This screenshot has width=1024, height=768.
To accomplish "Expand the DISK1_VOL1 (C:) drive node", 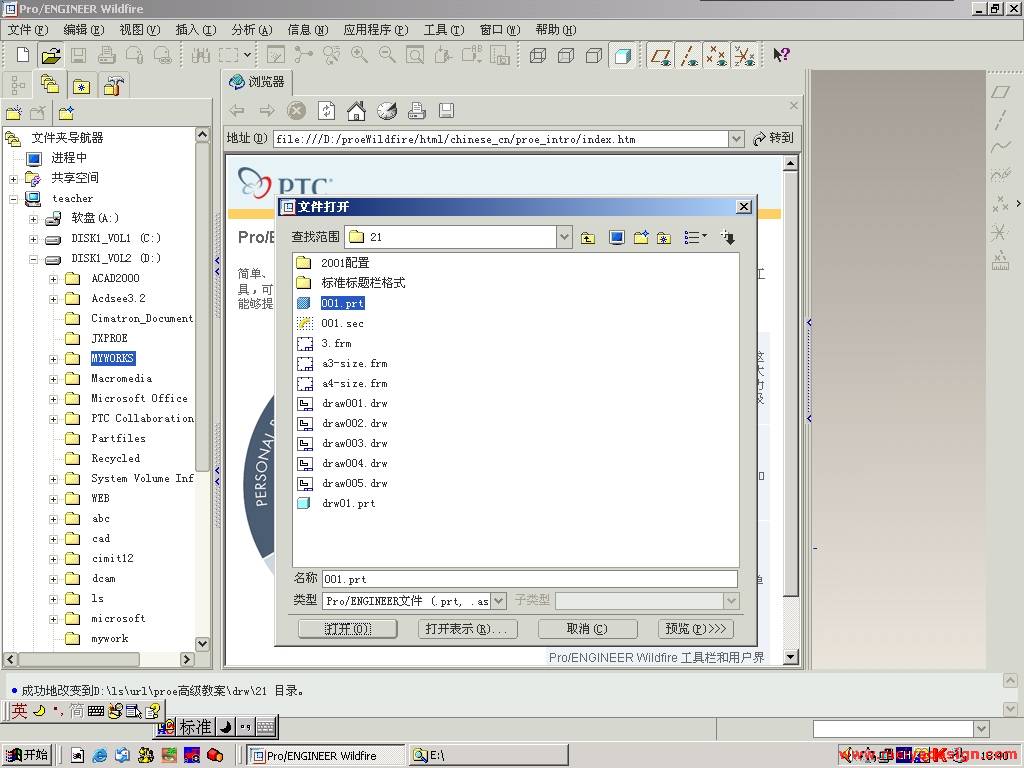I will (33, 239).
